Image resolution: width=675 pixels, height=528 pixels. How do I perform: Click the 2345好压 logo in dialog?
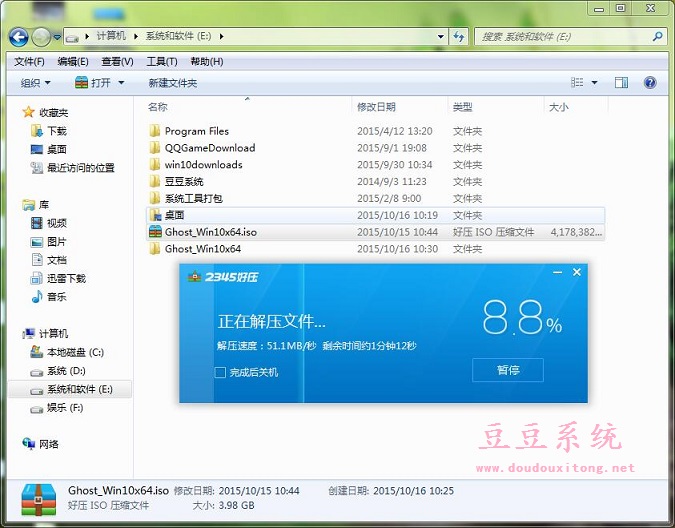tap(223, 276)
